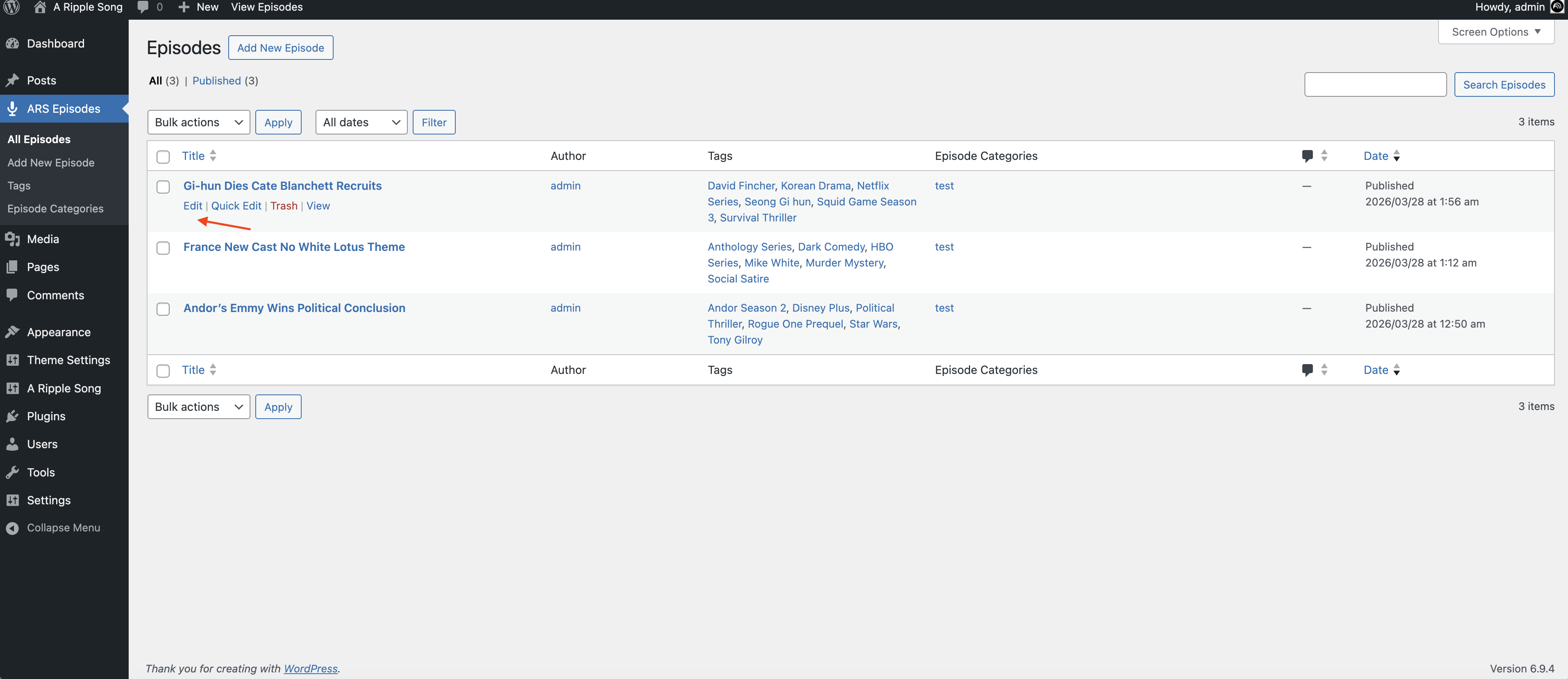The width and height of the screenshot is (1568, 679).
Task: Click the Plugins icon in the sidebar
Action: pos(13,415)
